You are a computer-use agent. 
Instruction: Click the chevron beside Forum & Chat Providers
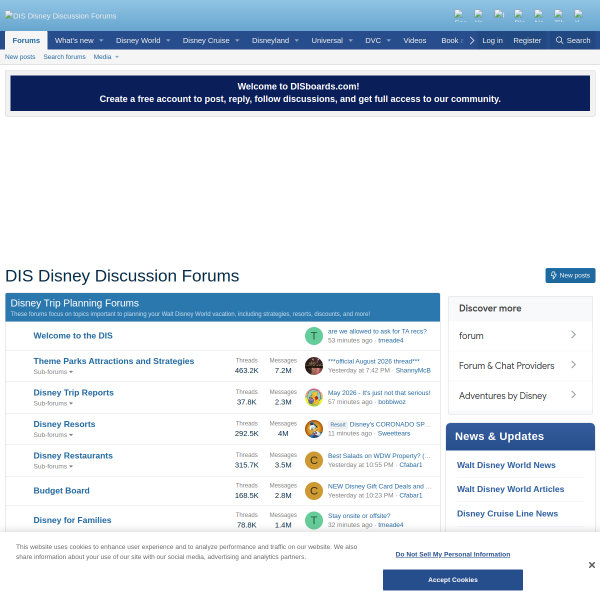tap(573, 365)
